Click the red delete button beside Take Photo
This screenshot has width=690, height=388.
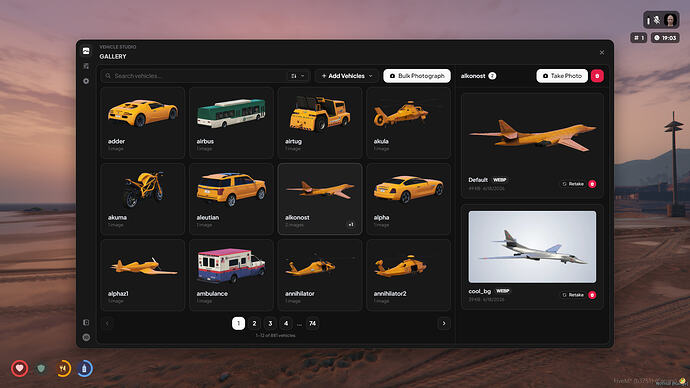(x=597, y=76)
